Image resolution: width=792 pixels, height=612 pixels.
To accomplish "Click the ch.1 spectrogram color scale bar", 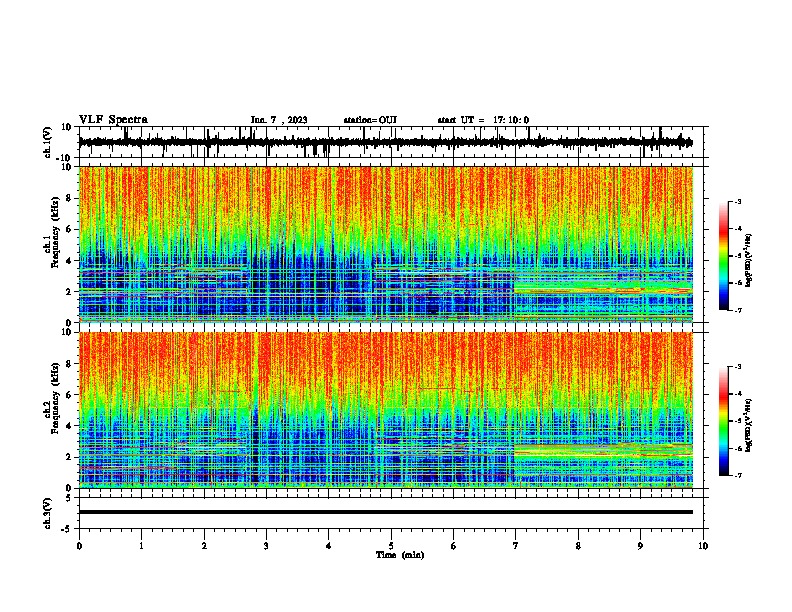I will click(x=723, y=256).
